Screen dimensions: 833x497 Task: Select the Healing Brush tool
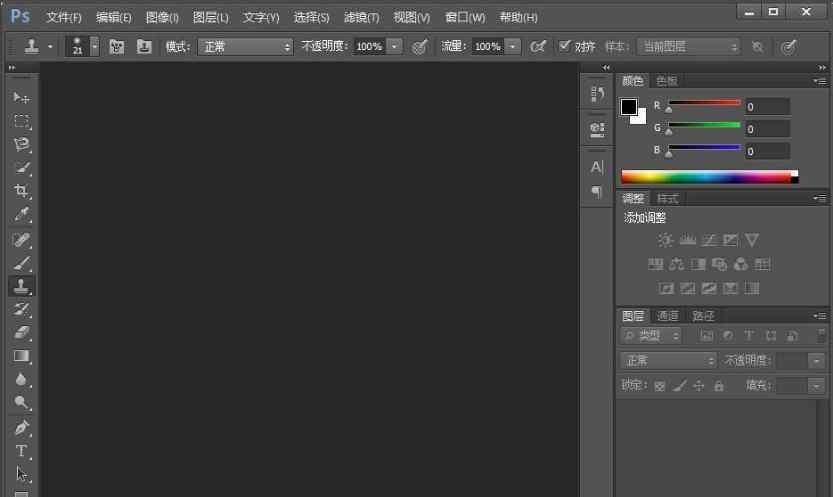[21, 240]
